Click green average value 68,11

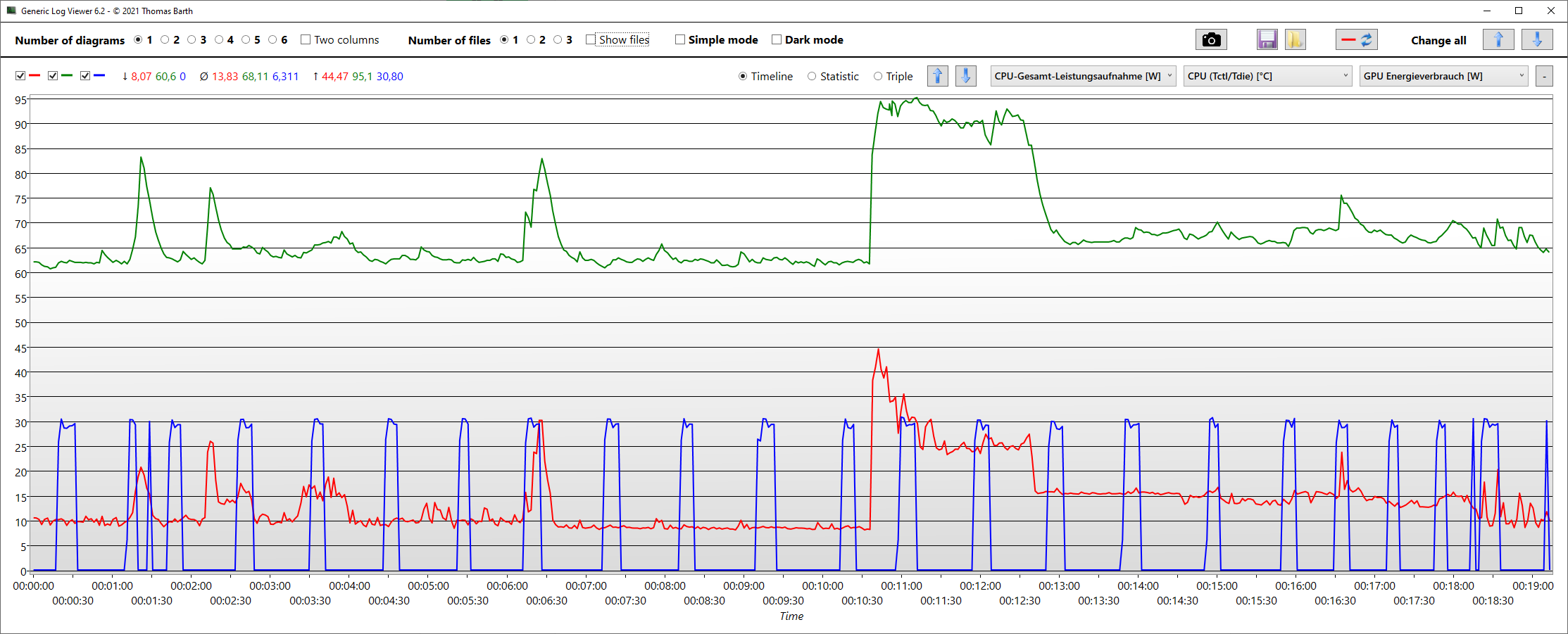[255, 76]
